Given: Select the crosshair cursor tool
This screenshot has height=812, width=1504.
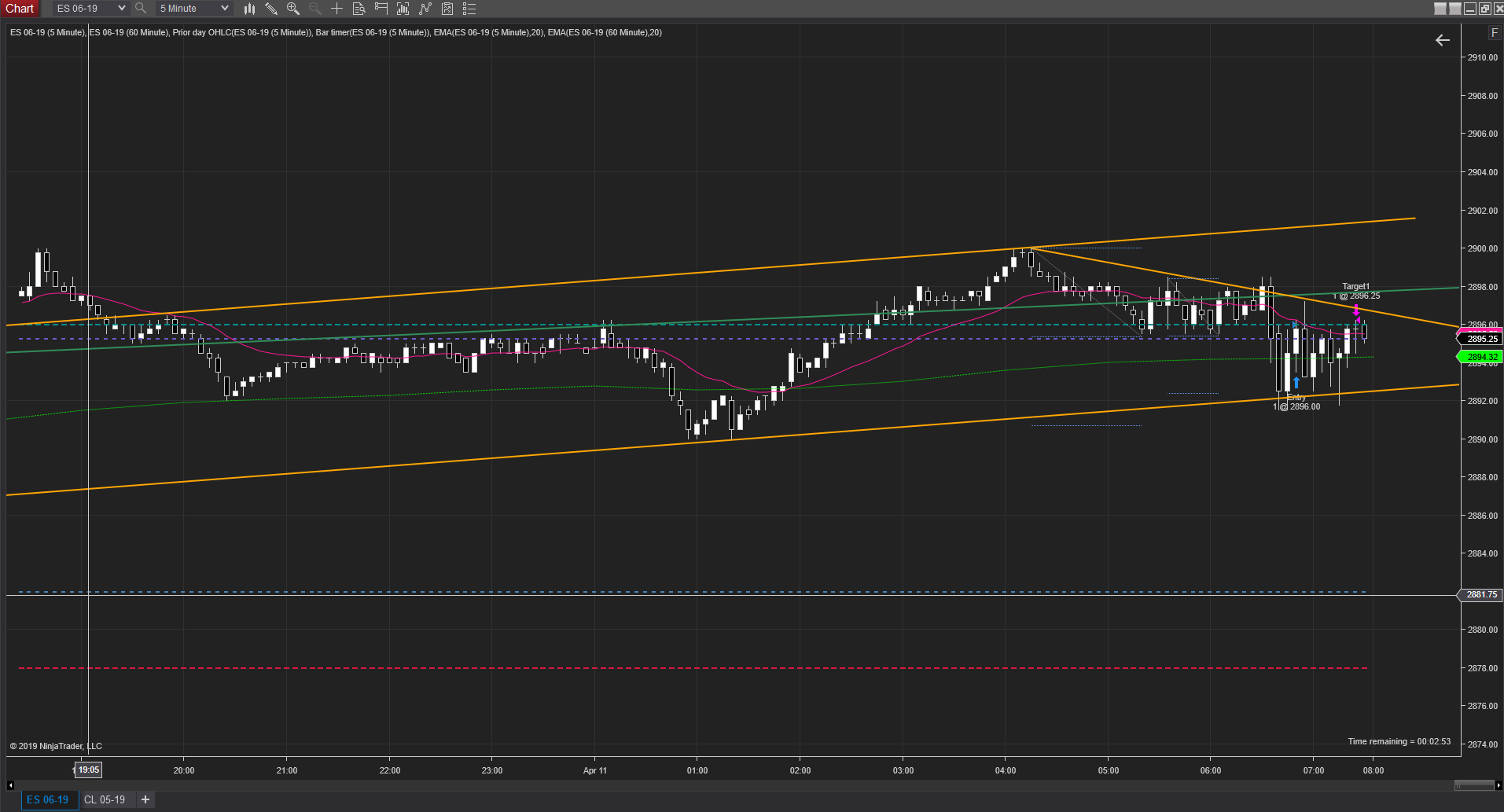Looking at the screenshot, I should pyautogui.click(x=336, y=9).
